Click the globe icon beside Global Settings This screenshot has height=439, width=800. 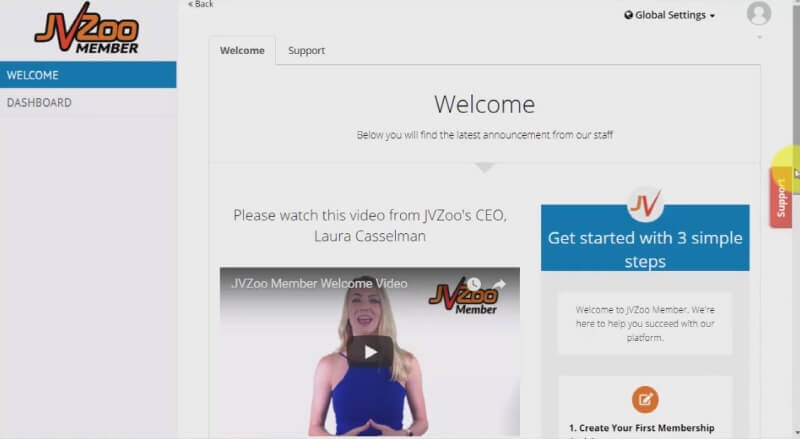[629, 15]
